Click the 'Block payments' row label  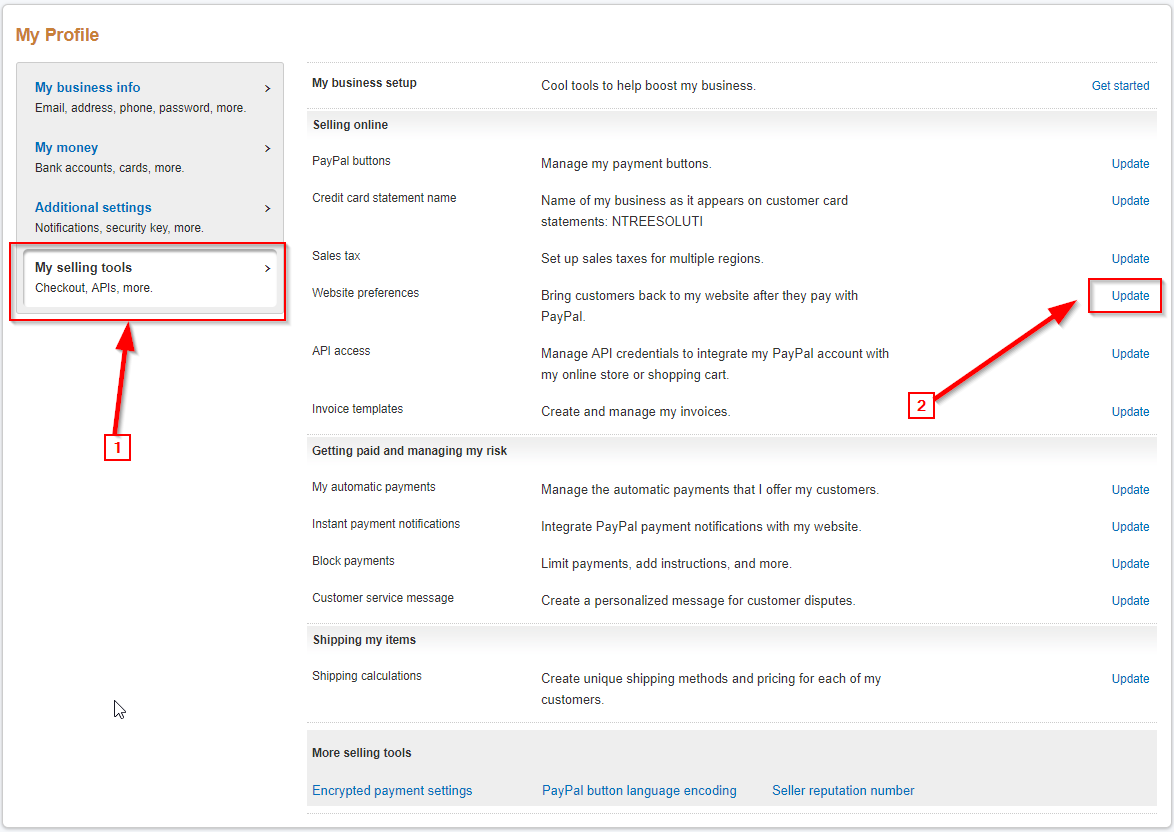point(353,561)
